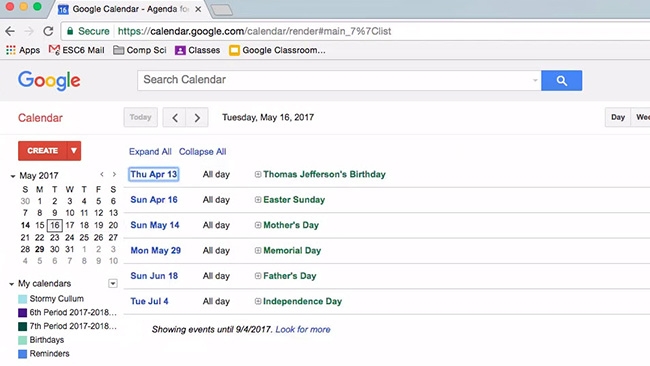Click the Calendar title link
This screenshot has width=650, height=366.
point(40,118)
